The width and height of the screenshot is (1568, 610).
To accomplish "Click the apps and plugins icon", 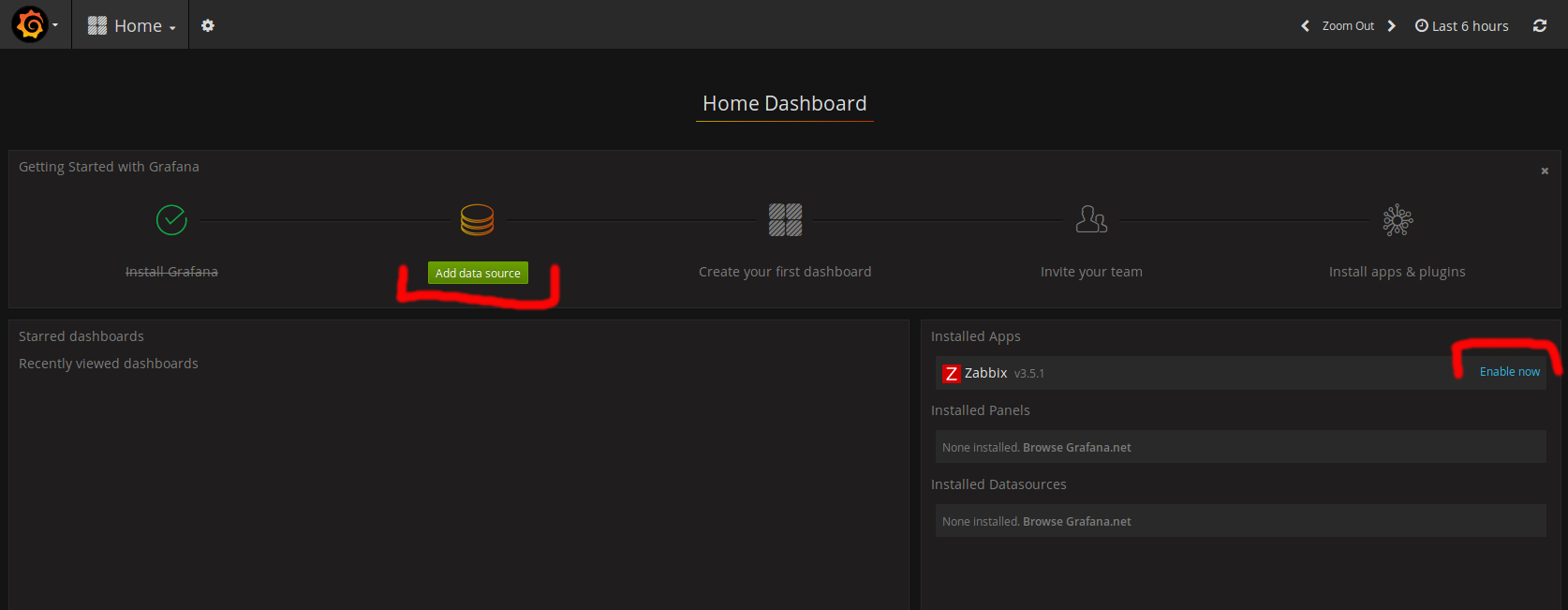I will (1397, 220).
